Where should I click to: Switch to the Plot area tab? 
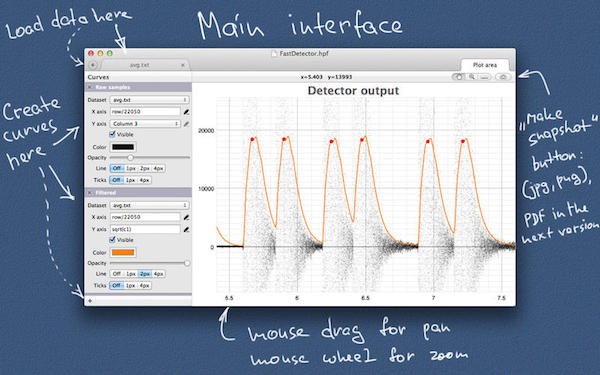coord(485,65)
